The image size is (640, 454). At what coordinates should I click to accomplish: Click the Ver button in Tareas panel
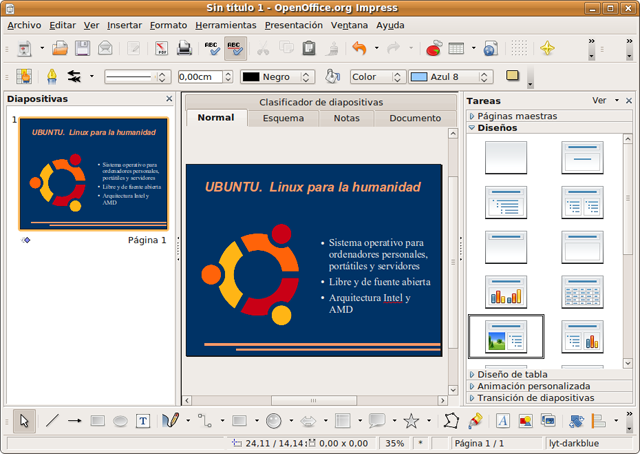click(x=598, y=100)
